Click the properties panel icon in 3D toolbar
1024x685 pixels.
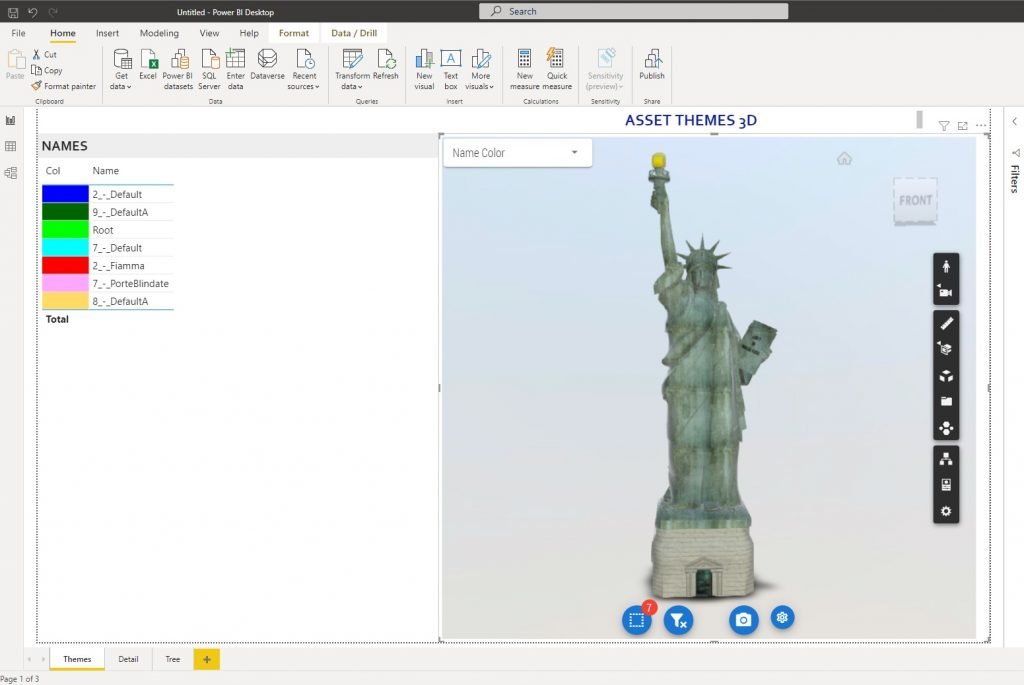pyautogui.click(x=946, y=485)
